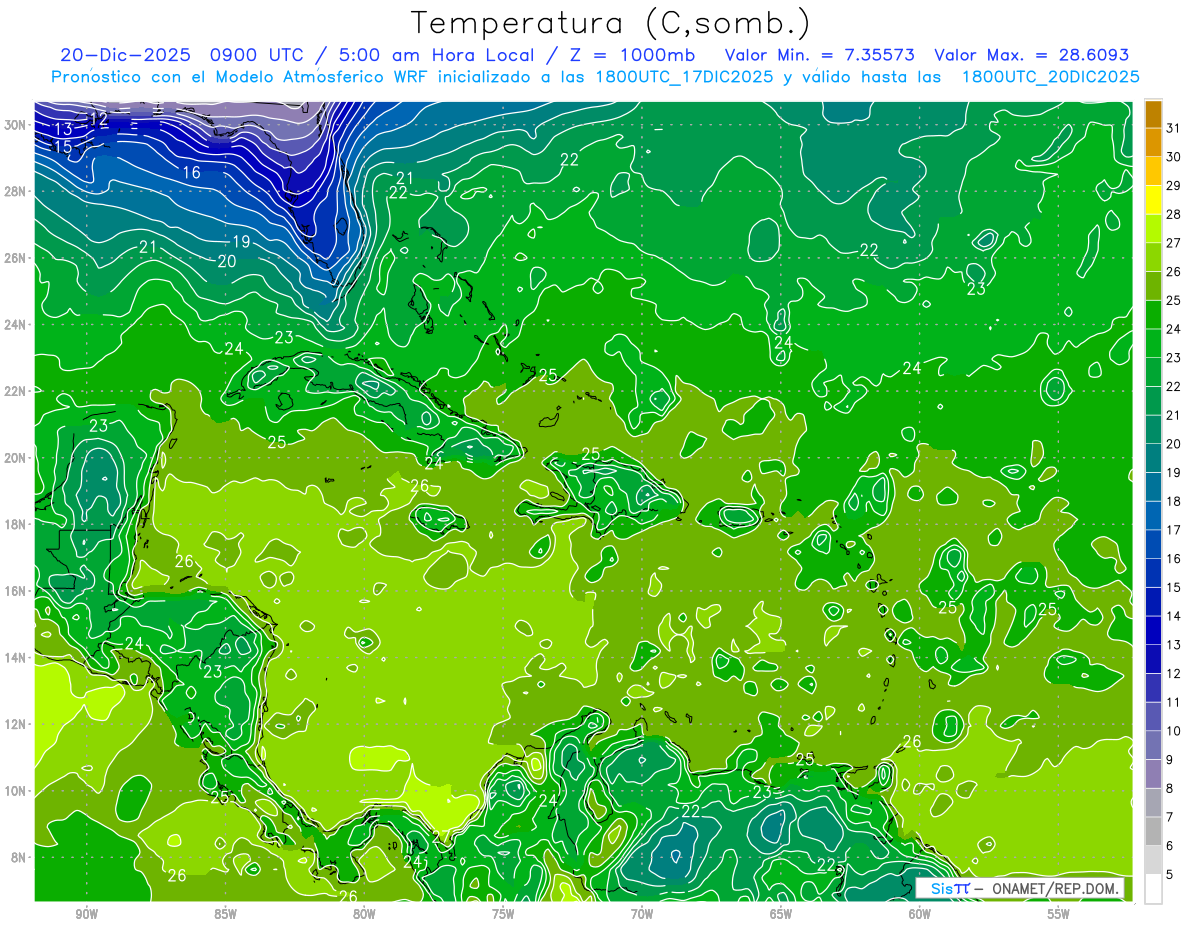Click the contour label 12 on the map
This screenshot has height=927, width=1200.
point(97,119)
